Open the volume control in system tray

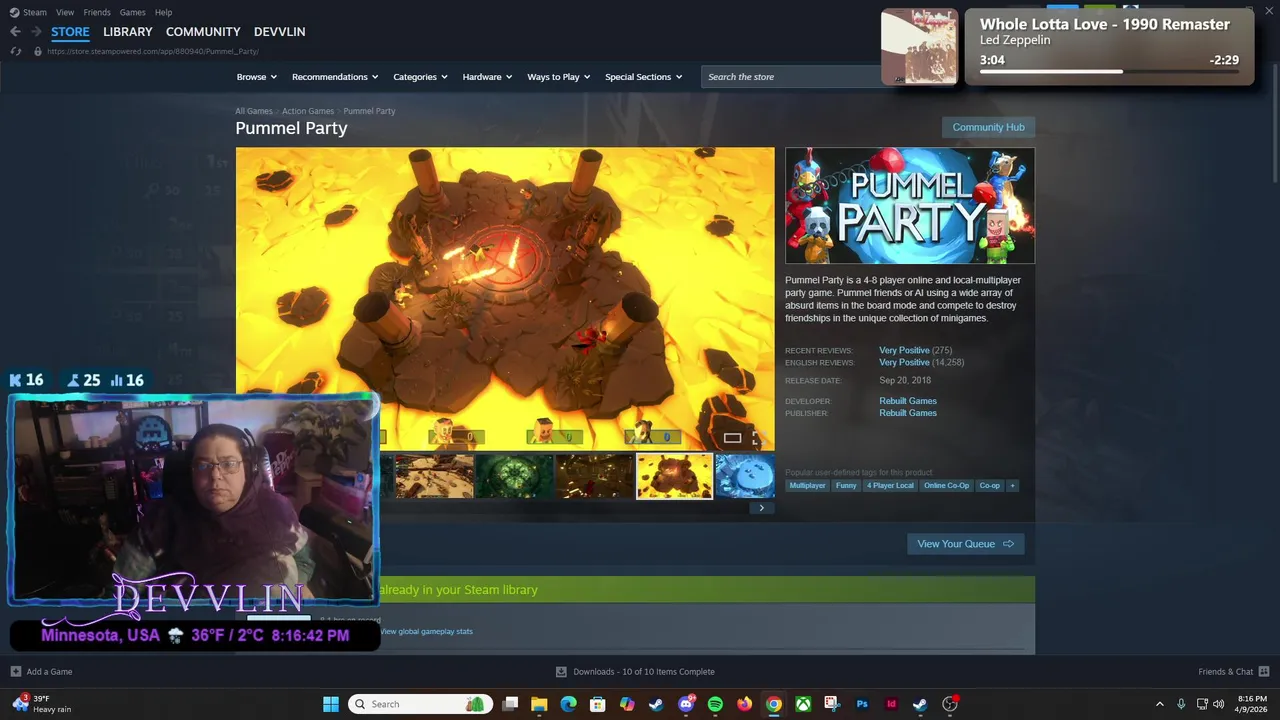[1218, 704]
